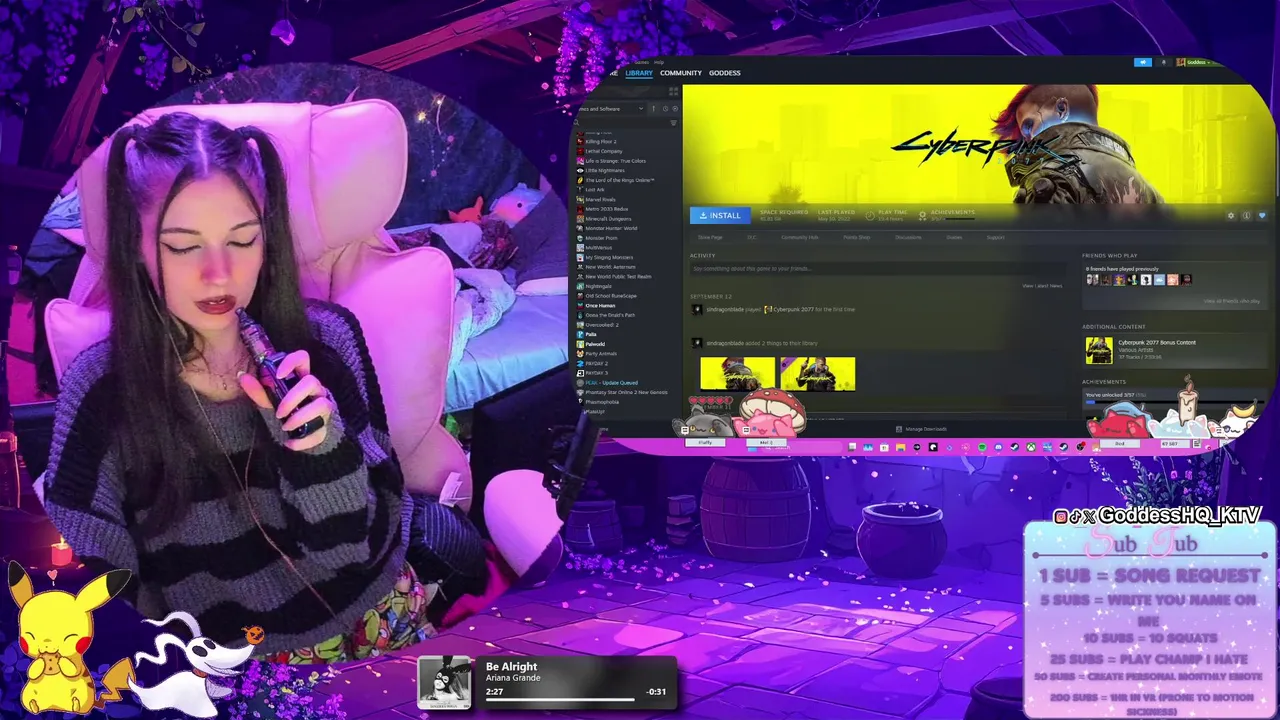This screenshot has width=1280, height=720.
Task: Open the DLC link
Action: (x=752, y=237)
